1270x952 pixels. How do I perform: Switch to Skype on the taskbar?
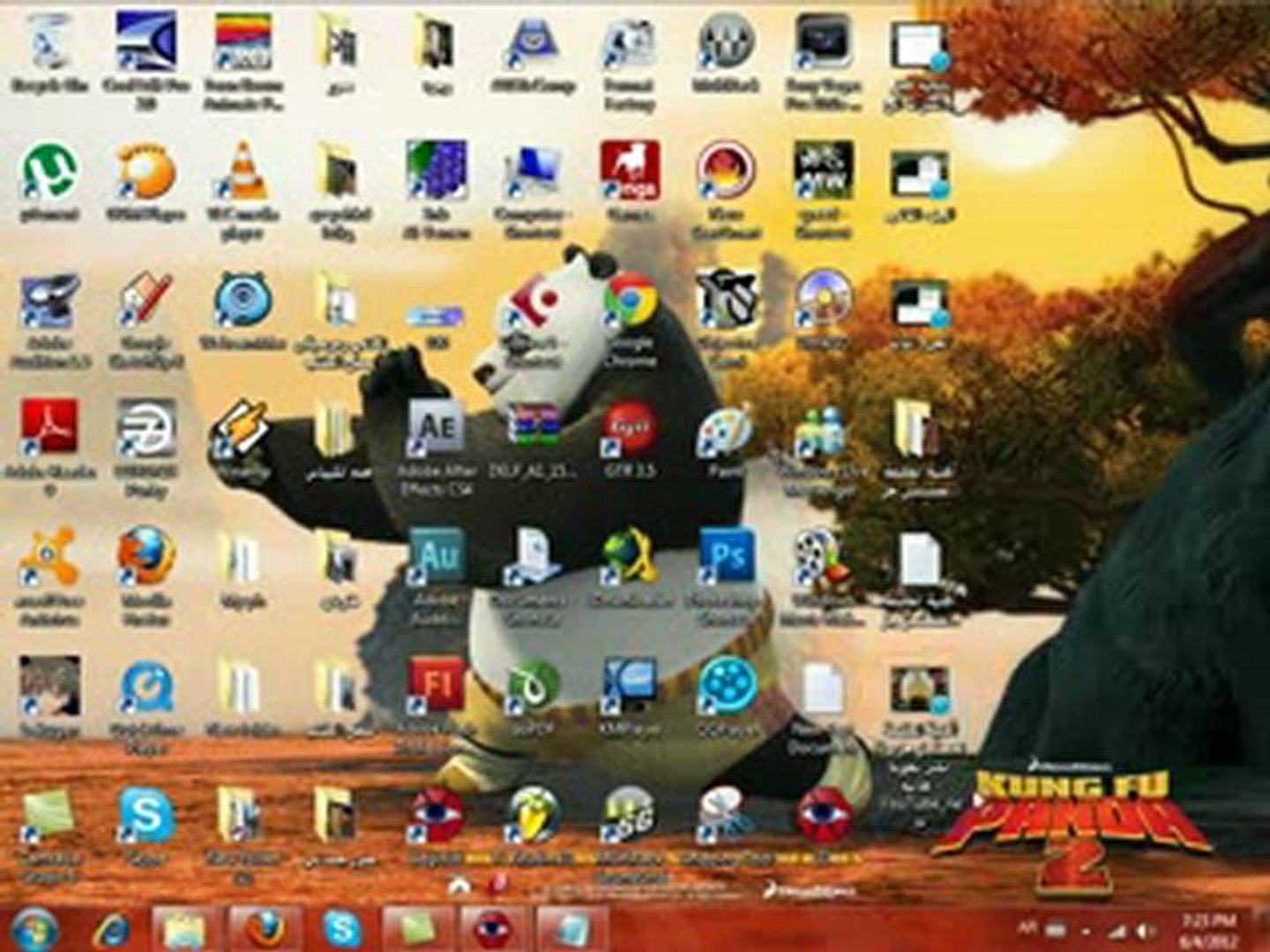coord(340,929)
